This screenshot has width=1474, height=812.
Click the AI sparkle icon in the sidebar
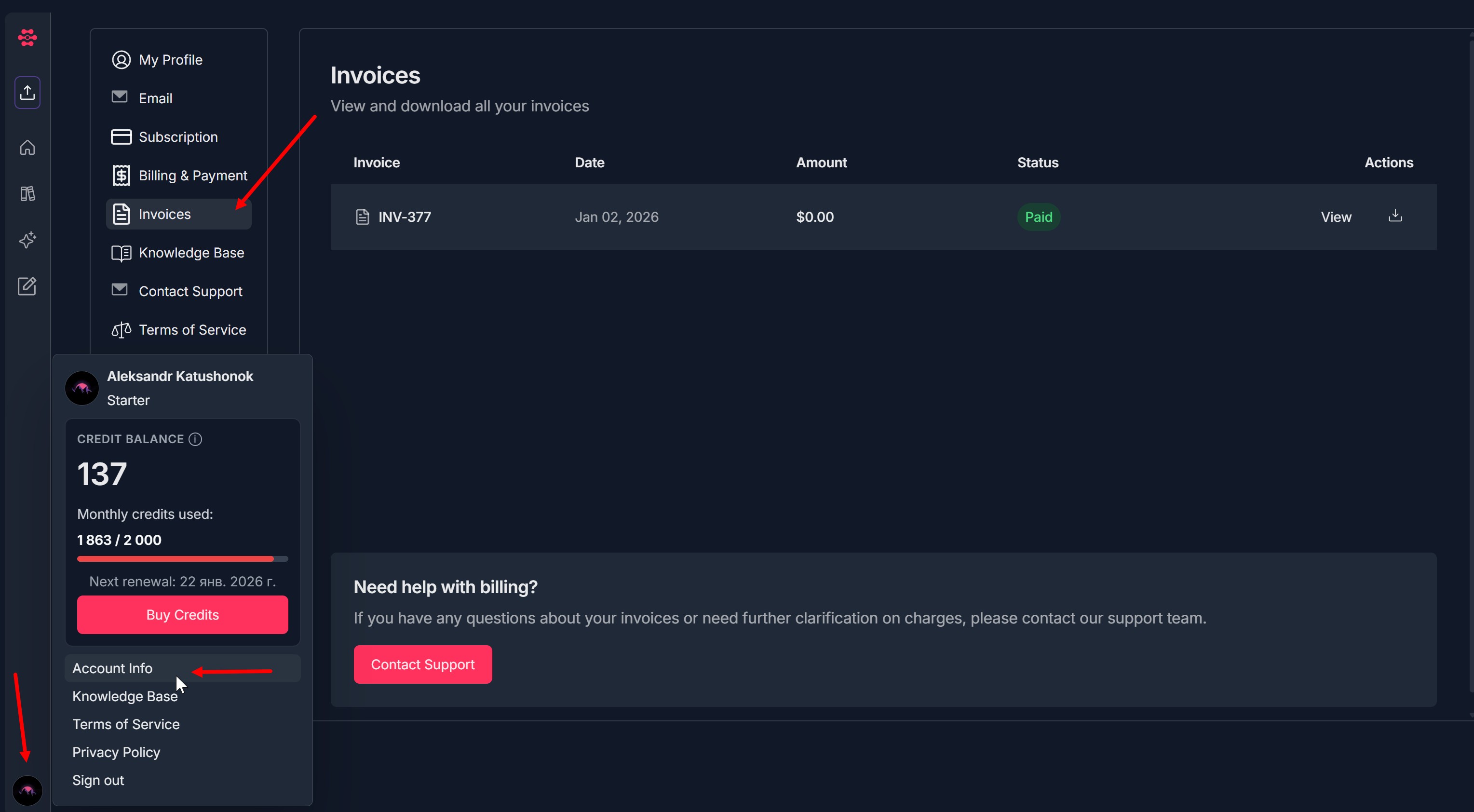tap(27, 240)
